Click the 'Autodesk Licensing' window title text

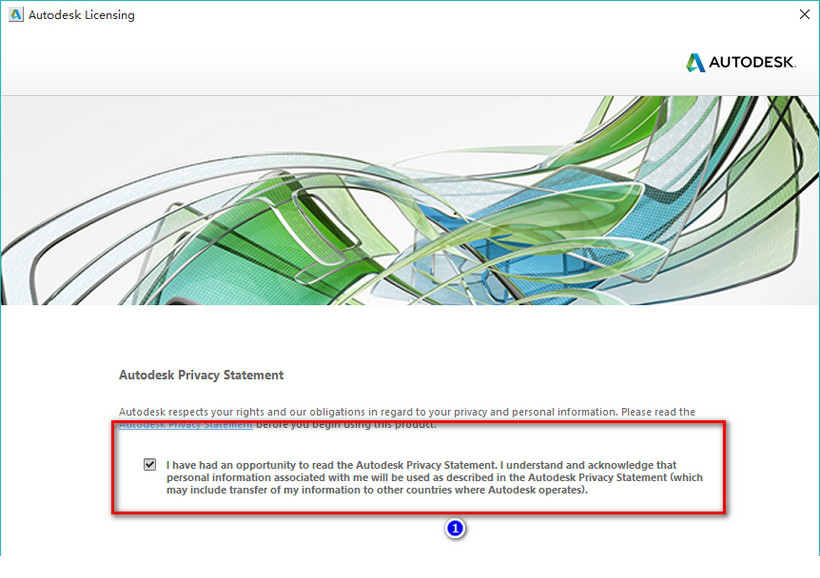[x=82, y=15]
